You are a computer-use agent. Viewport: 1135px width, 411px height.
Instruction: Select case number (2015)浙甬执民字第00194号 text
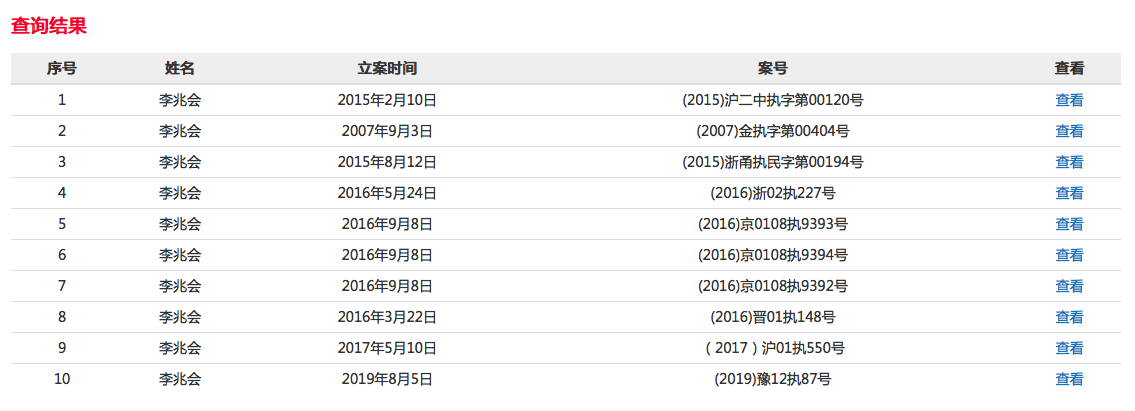coord(773,162)
